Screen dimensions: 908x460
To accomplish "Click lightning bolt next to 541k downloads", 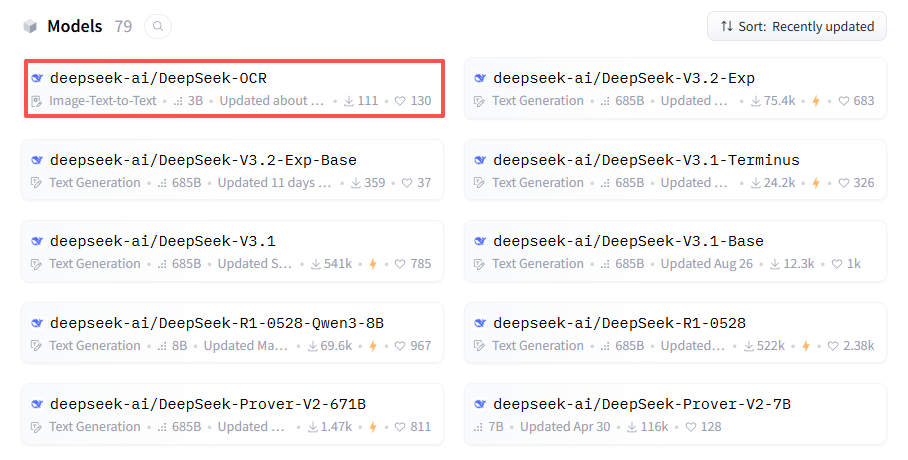I will [x=373, y=264].
